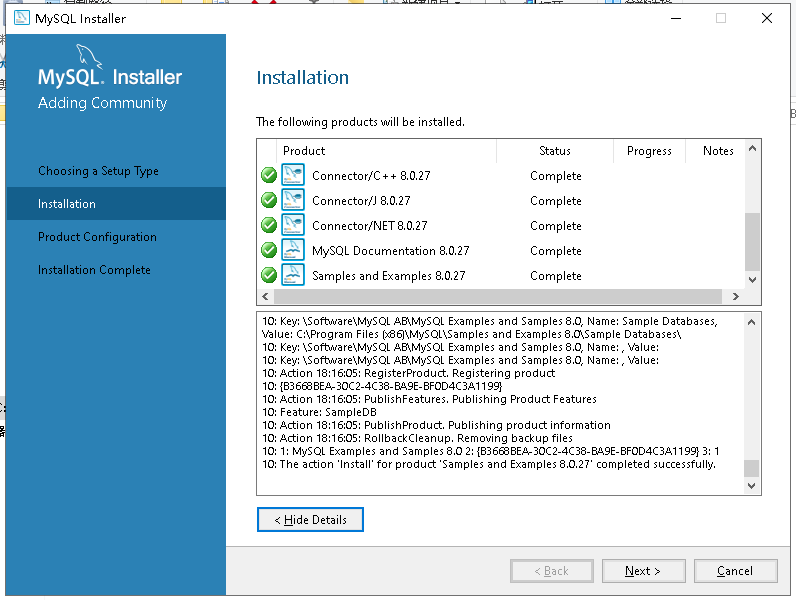Click log line about RegisterProduct
The height and width of the screenshot is (600, 796).
[x=409, y=373]
